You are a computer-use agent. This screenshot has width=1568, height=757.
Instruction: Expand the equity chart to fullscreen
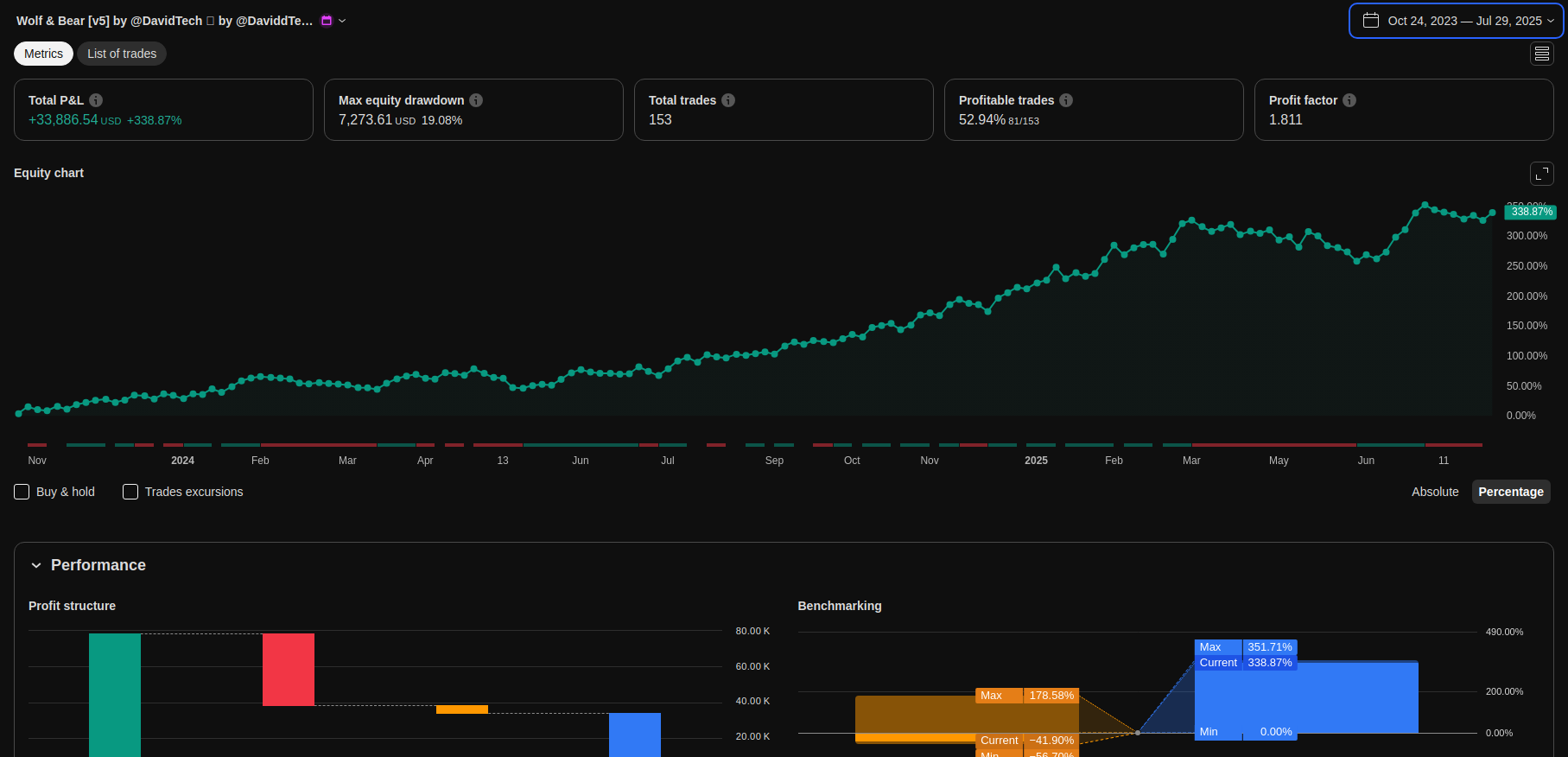point(1541,174)
